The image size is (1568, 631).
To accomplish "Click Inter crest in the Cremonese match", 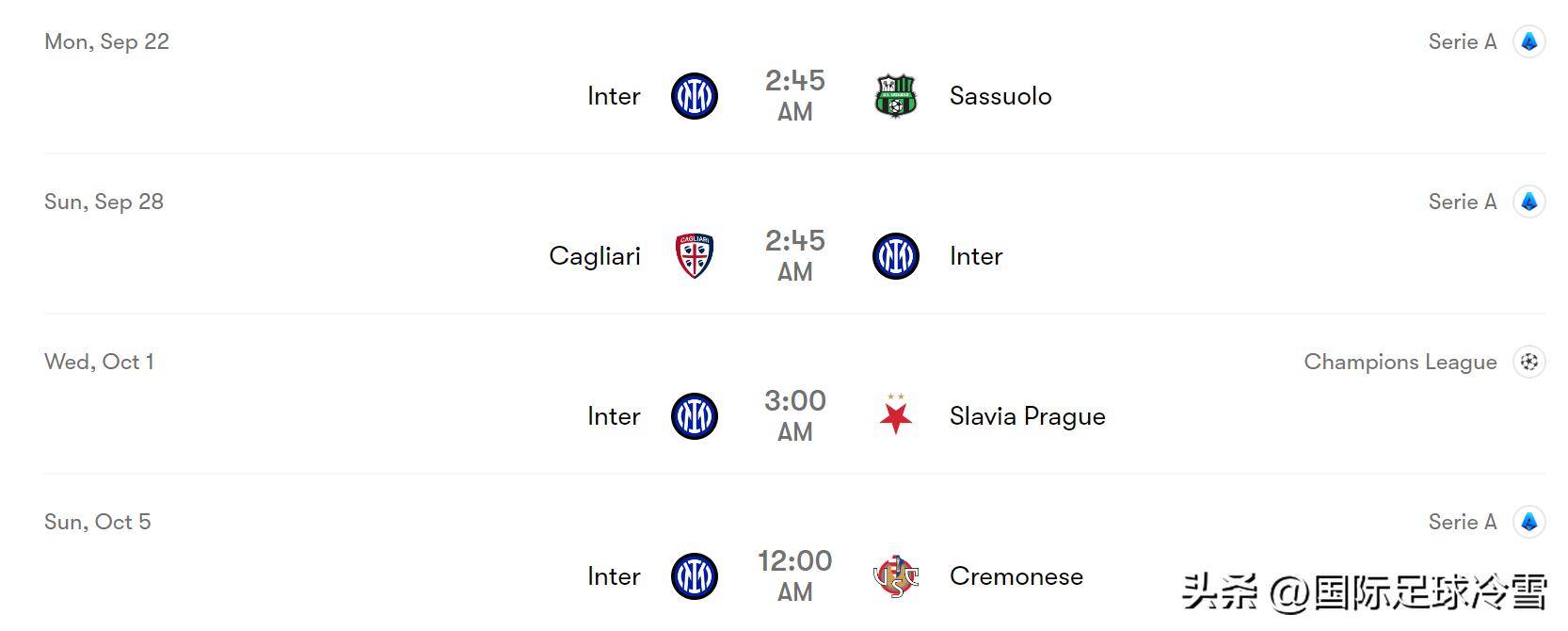I will click(695, 576).
